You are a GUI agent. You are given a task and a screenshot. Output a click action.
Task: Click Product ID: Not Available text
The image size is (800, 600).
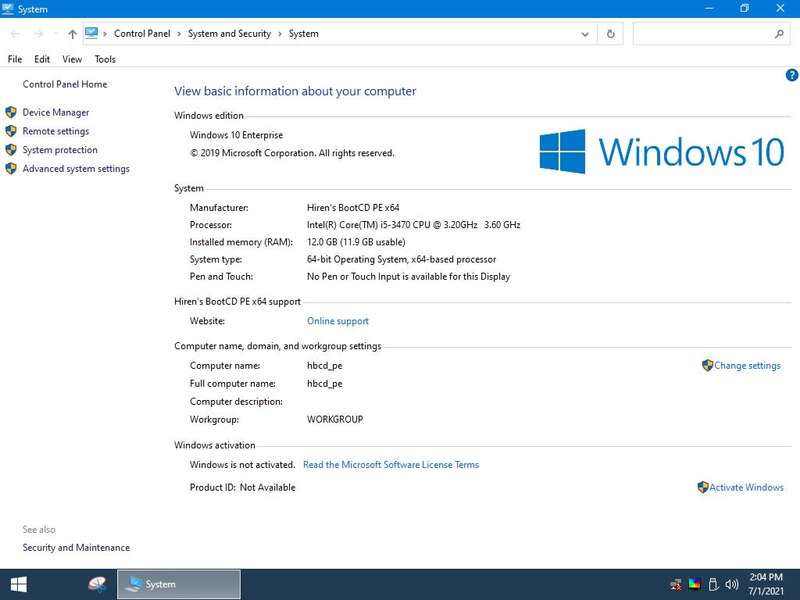point(243,488)
